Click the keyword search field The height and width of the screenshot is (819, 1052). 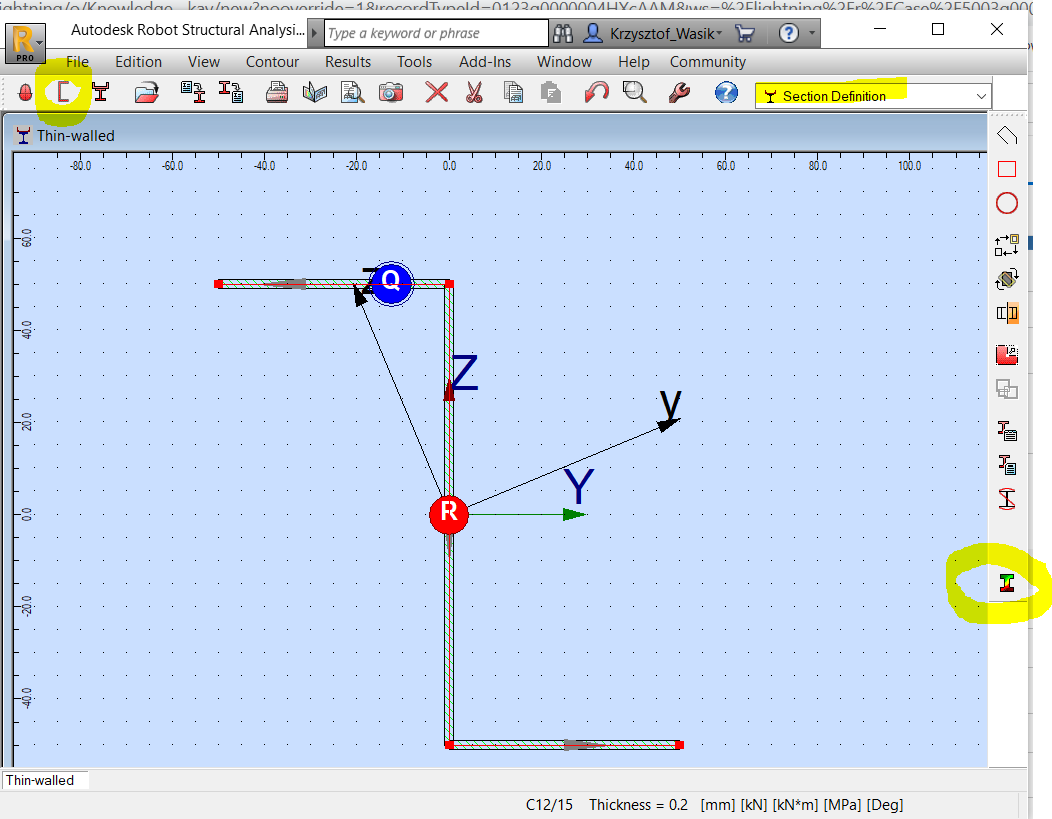pyautogui.click(x=434, y=33)
